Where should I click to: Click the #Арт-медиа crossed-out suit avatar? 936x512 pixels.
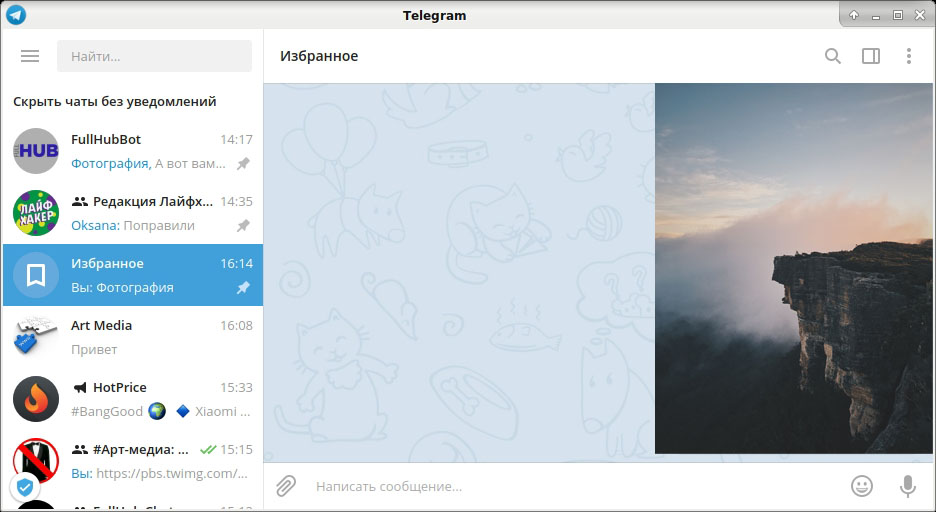[x=36, y=461]
